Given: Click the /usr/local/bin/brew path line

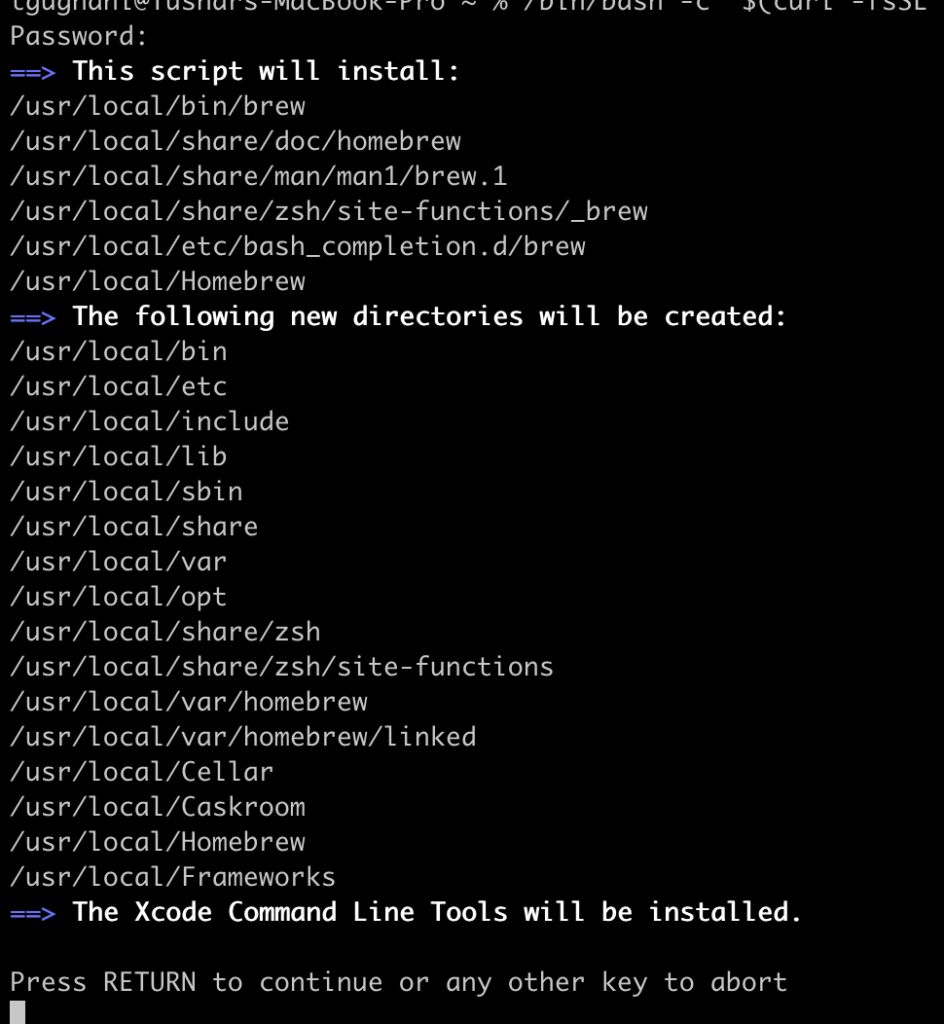Looking at the screenshot, I should click(x=158, y=107).
